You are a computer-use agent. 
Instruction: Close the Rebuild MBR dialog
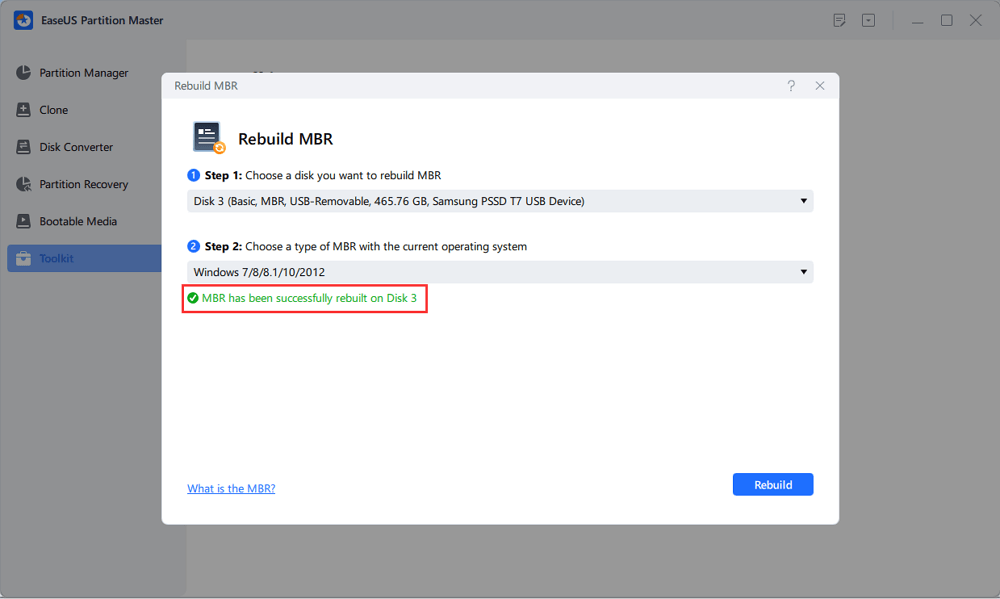coord(820,86)
